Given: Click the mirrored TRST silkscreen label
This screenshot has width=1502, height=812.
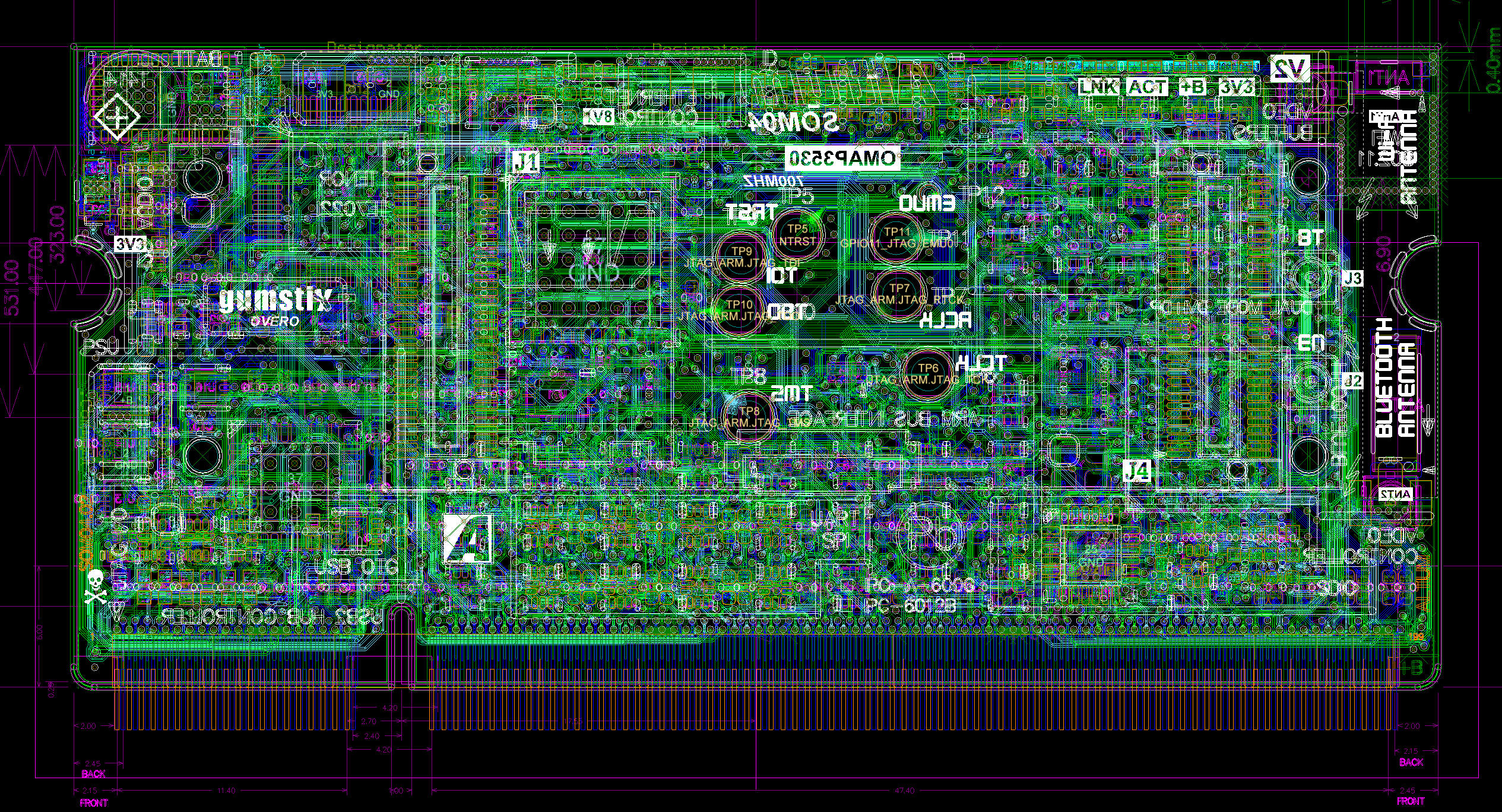Looking at the screenshot, I should pyautogui.click(x=752, y=212).
